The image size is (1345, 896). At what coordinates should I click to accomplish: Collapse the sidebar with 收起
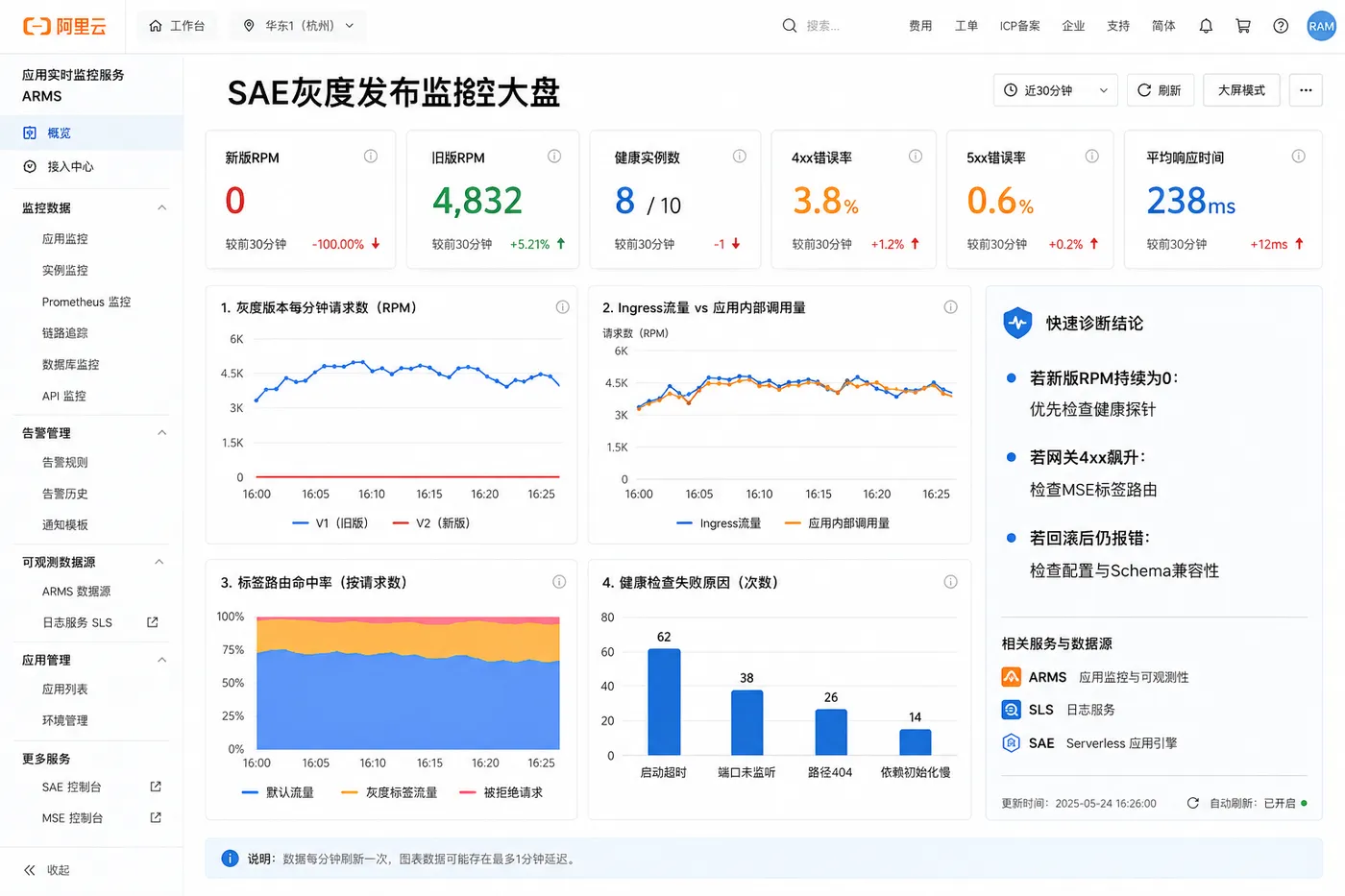tap(47, 870)
